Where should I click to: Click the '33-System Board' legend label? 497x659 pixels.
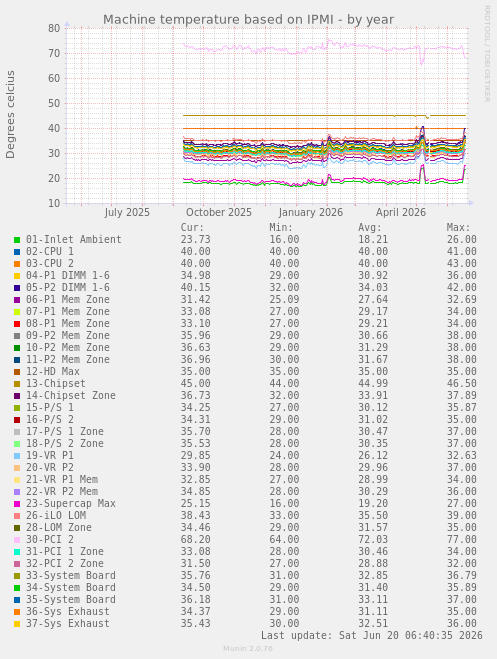[71, 575]
